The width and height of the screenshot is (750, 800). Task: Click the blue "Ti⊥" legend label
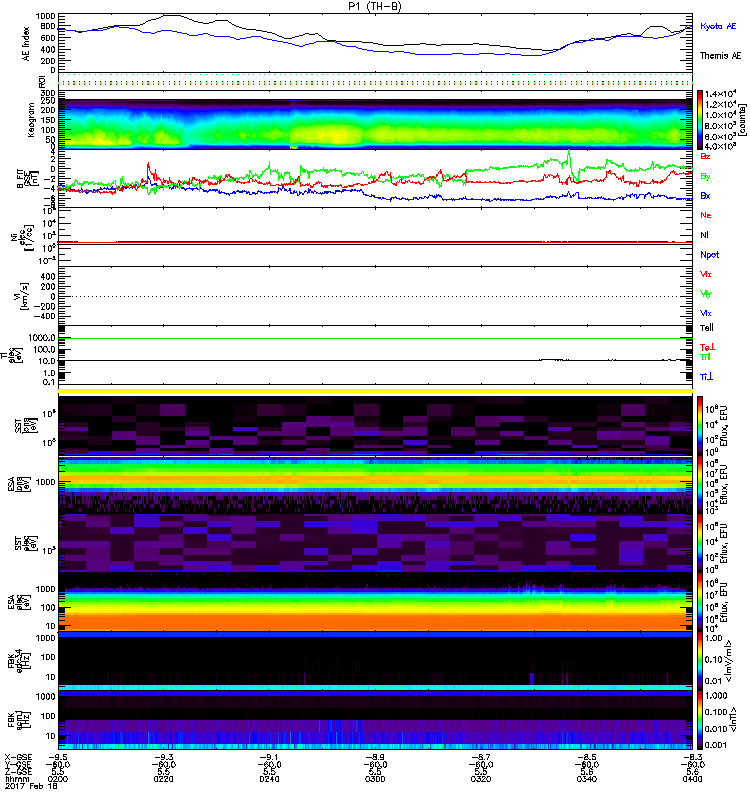[706, 377]
